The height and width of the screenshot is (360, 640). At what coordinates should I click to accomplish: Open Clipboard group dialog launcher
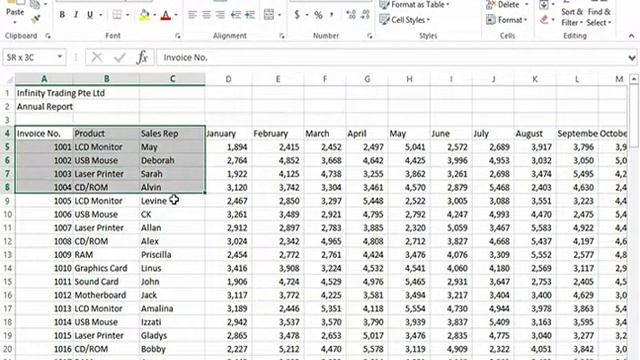[x=48, y=36]
